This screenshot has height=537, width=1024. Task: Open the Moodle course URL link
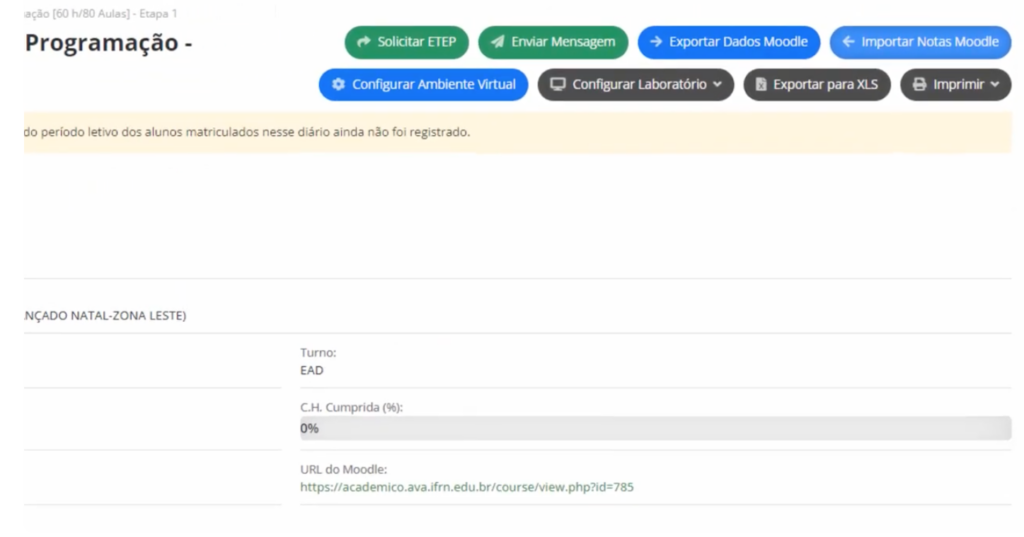(467, 488)
